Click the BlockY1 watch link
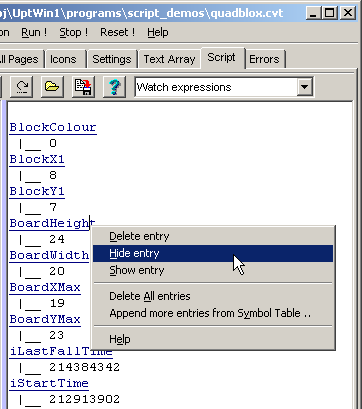Image resolution: width=362 pixels, height=409 pixels. point(37,191)
